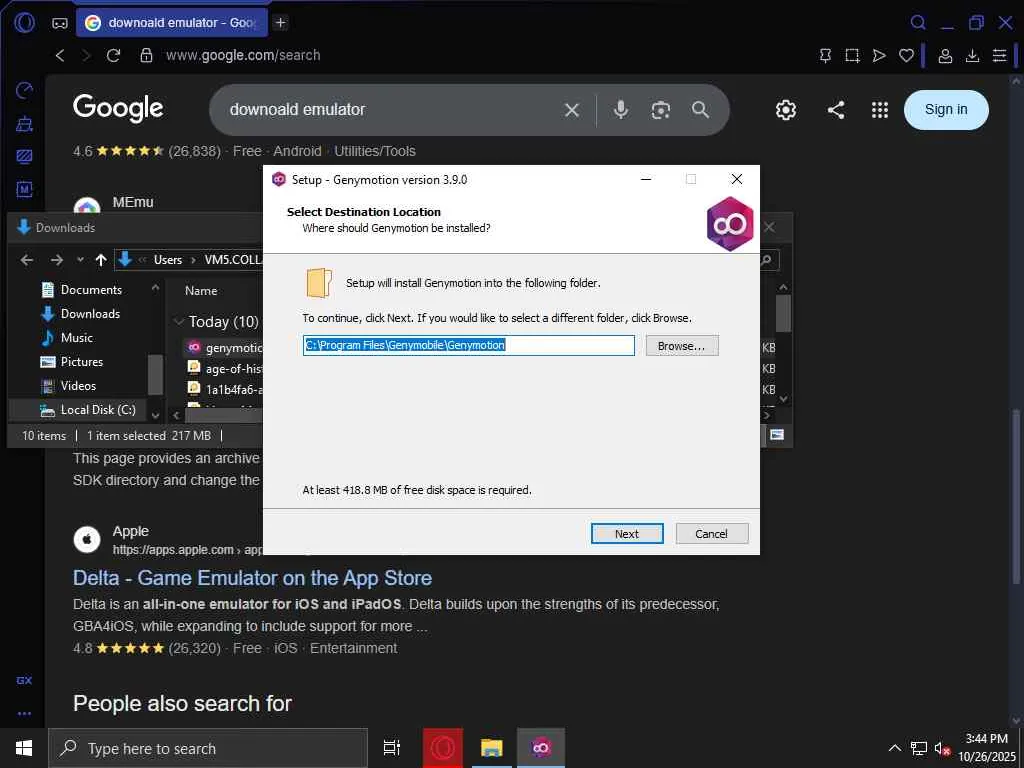
Task: Click the address bar URL text
Action: point(243,56)
